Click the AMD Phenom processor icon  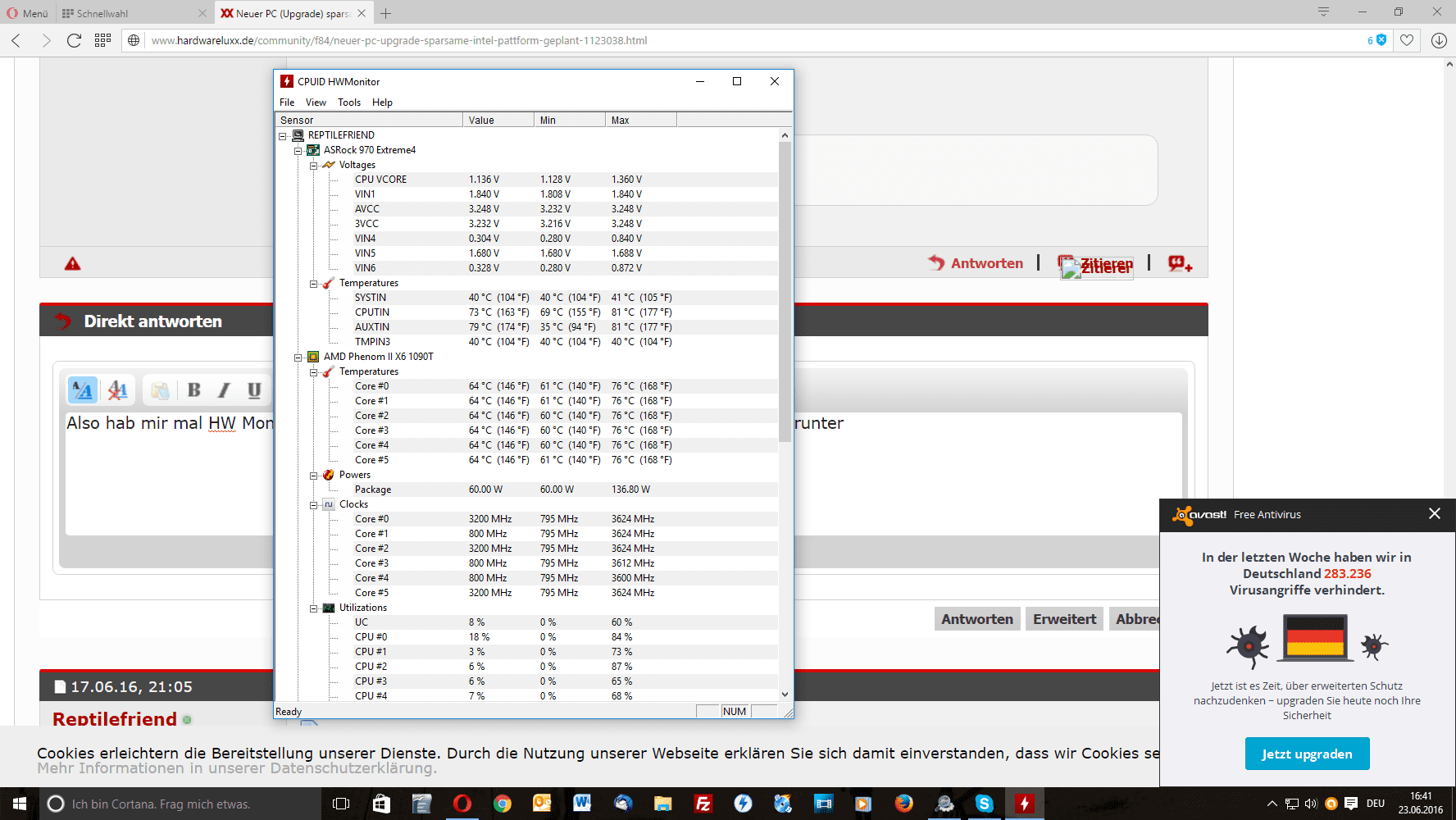click(313, 357)
